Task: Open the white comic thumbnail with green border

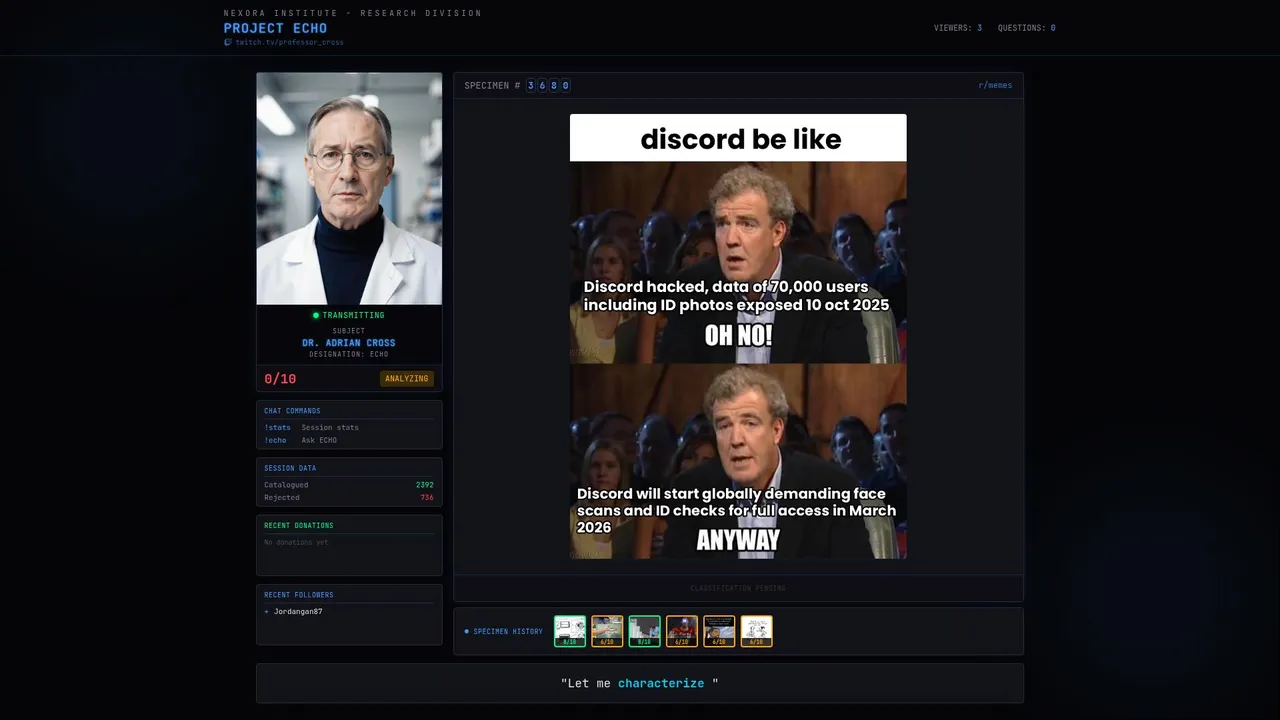Action: tap(570, 631)
